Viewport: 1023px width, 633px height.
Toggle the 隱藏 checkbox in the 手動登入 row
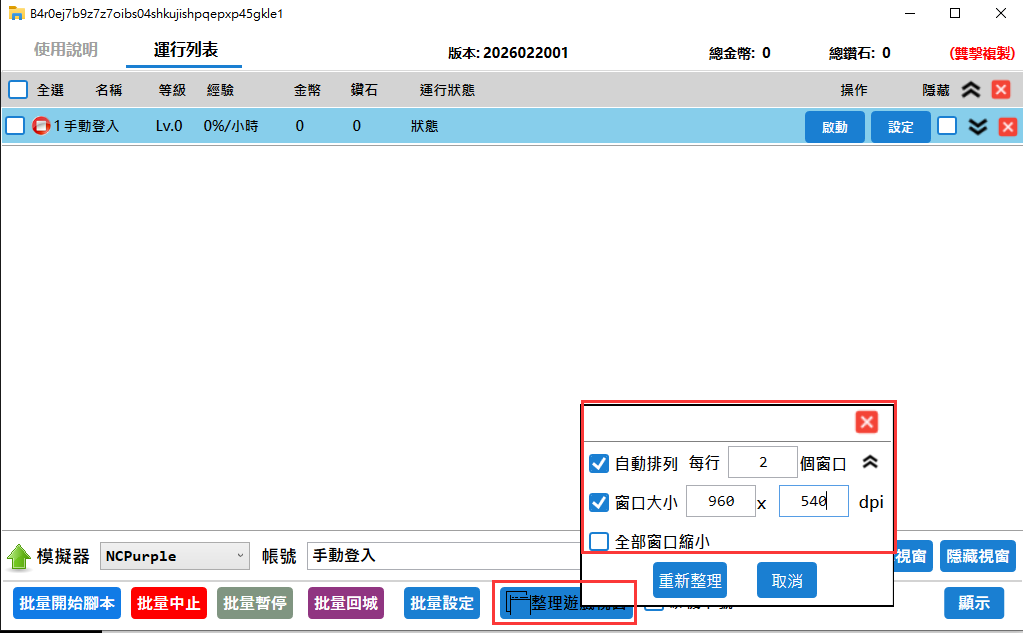coord(946,126)
